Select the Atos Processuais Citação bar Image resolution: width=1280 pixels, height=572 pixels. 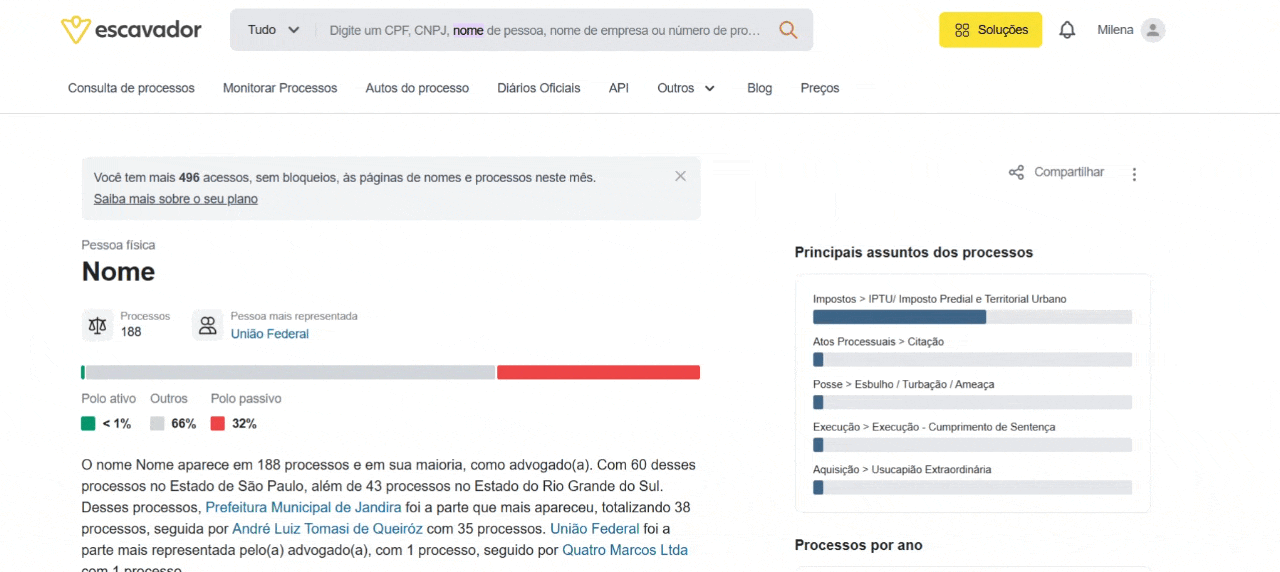click(972, 360)
